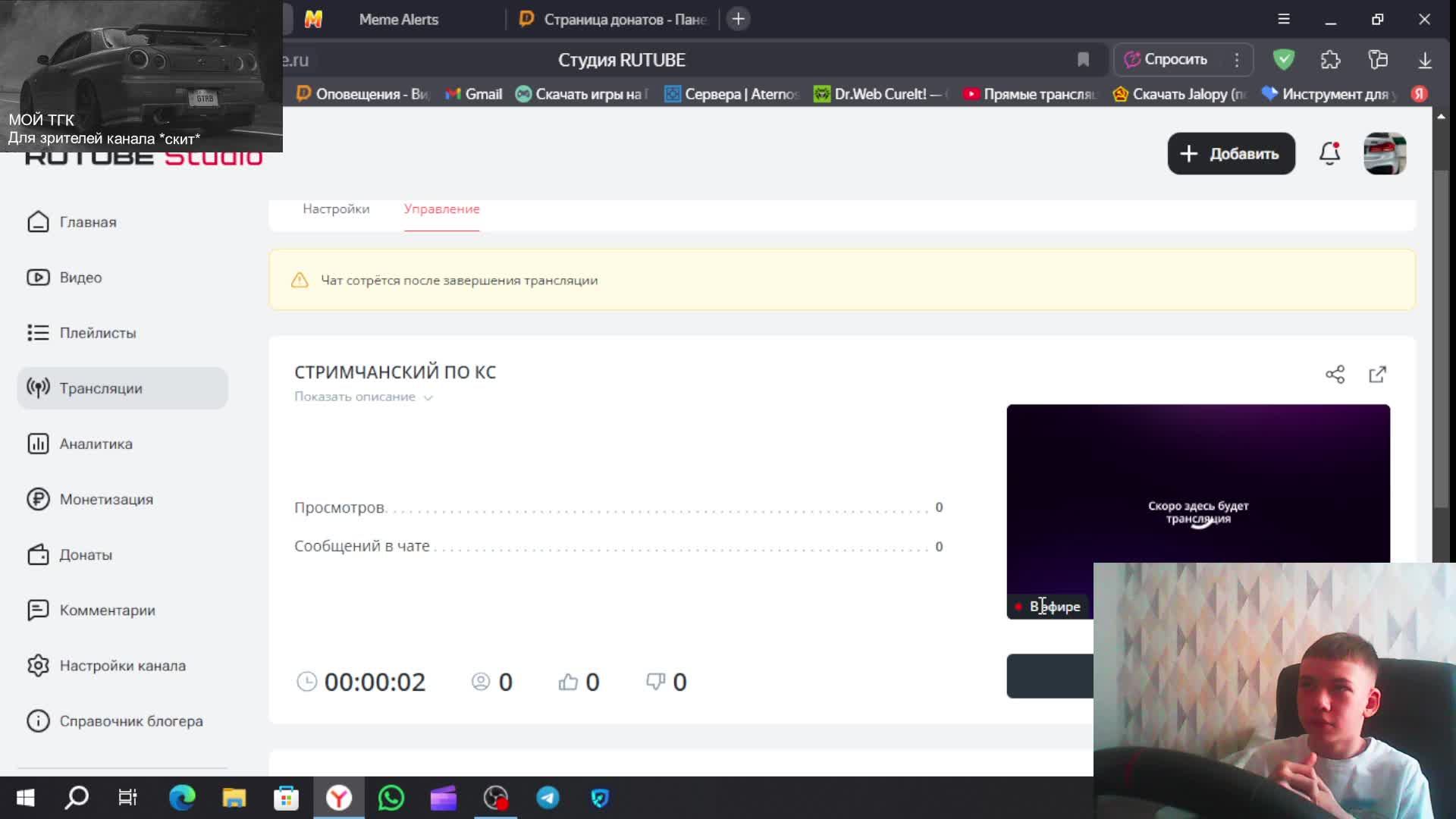The image size is (1456, 819).
Task: Open Спросить options three-dot menu
Action: 1237,59
